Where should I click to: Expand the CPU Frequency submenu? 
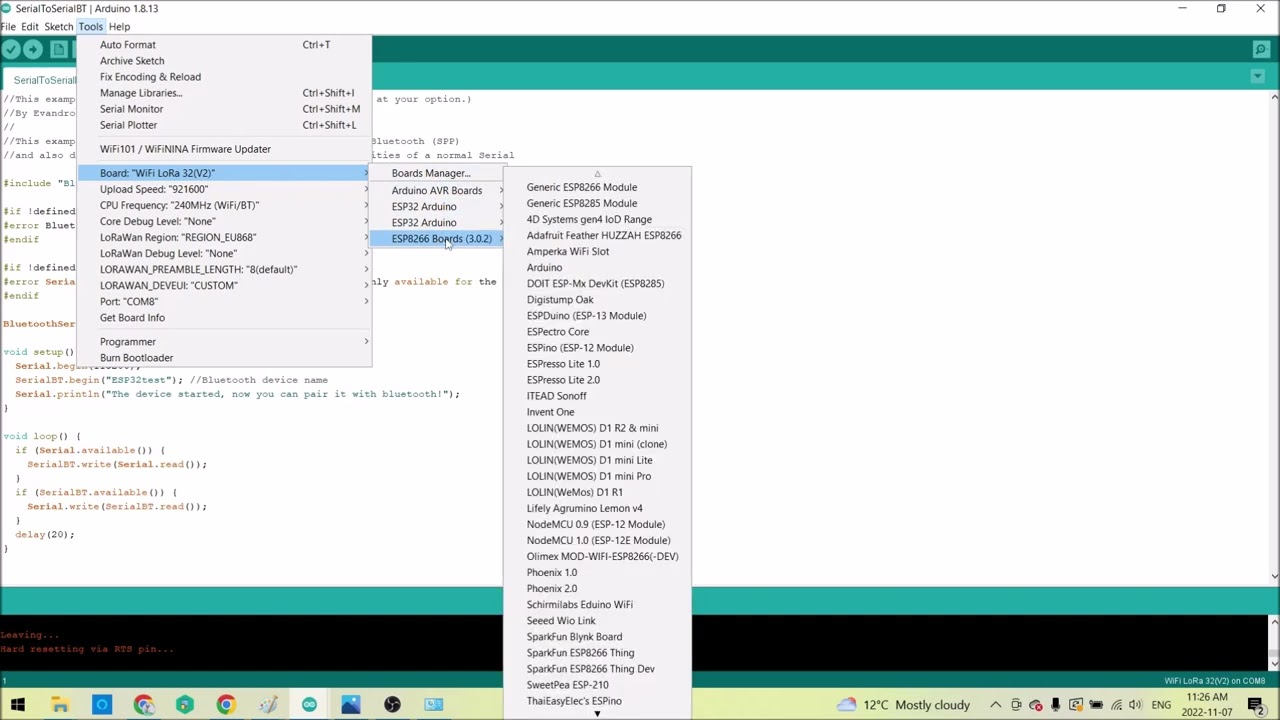[226, 205]
